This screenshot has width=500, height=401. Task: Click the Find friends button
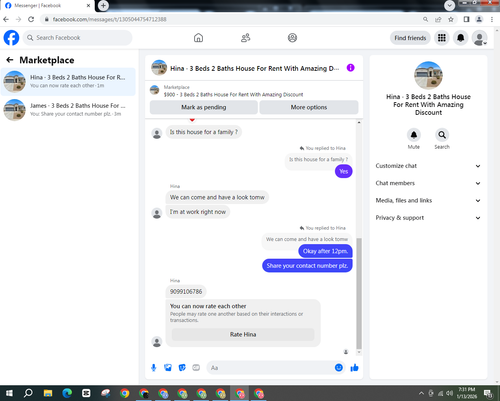pos(410,38)
